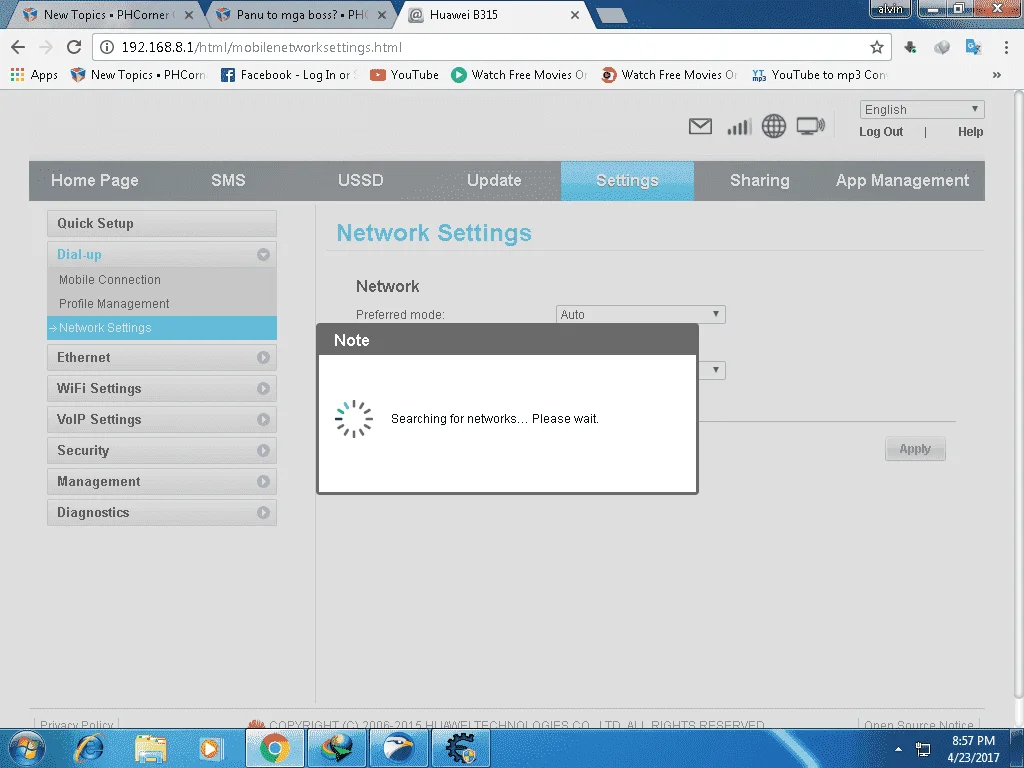Click the page vertical scrollbar
Viewport: 1024px width, 768px height.
[x=1018, y=395]
